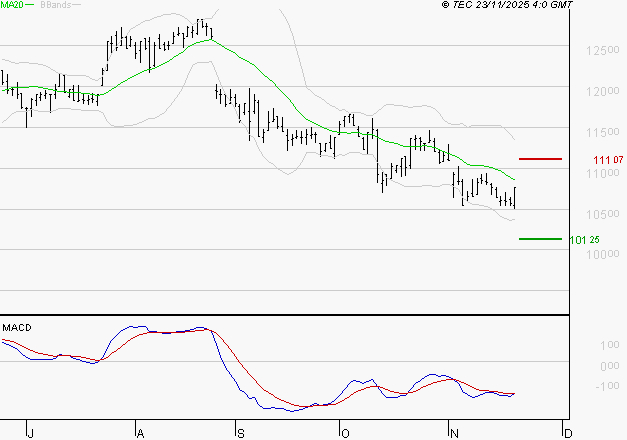Click the 10500 price axis label

pyautogui.click(x=603, y=214)
